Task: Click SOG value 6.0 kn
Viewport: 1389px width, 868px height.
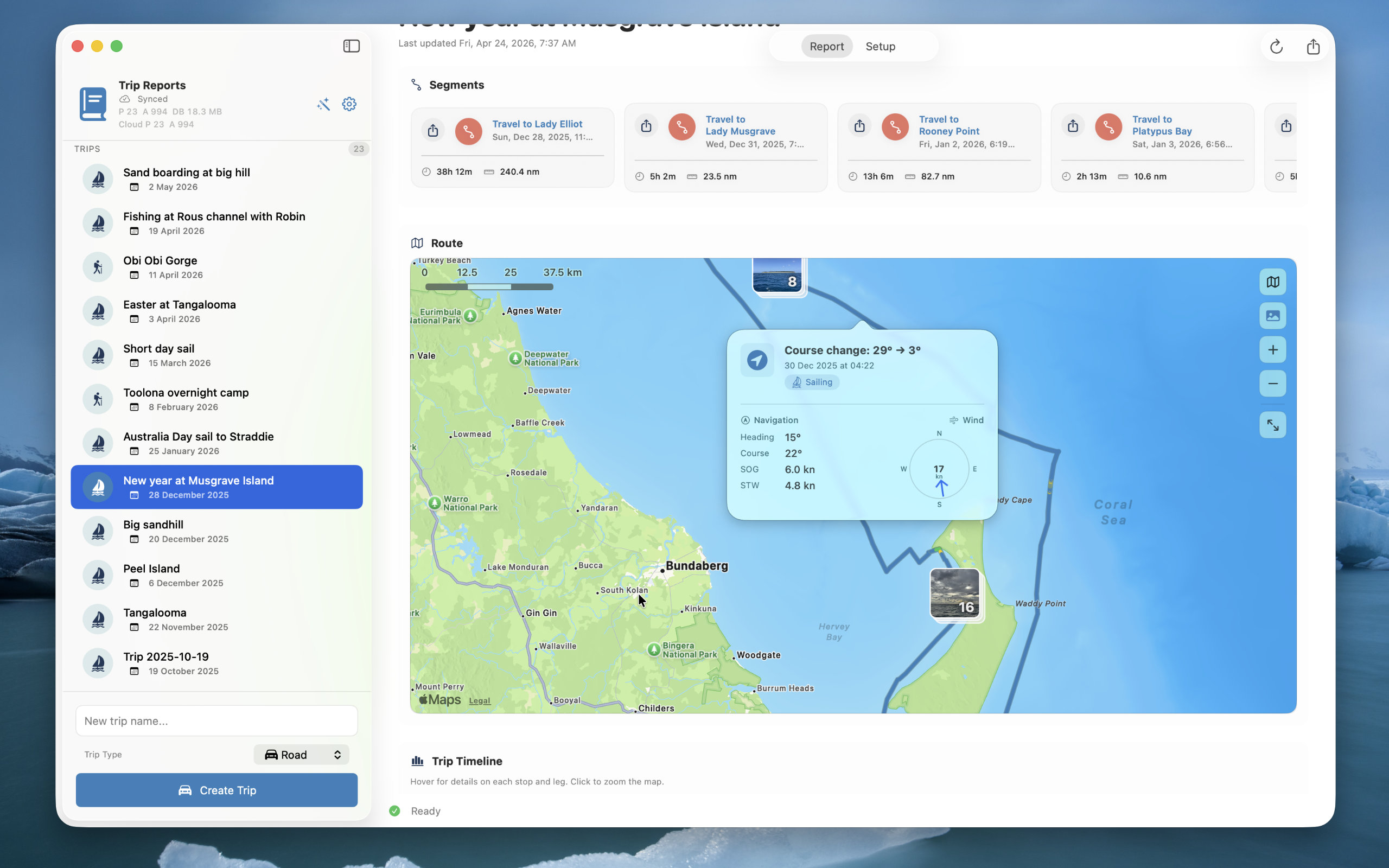Action: 800,469
